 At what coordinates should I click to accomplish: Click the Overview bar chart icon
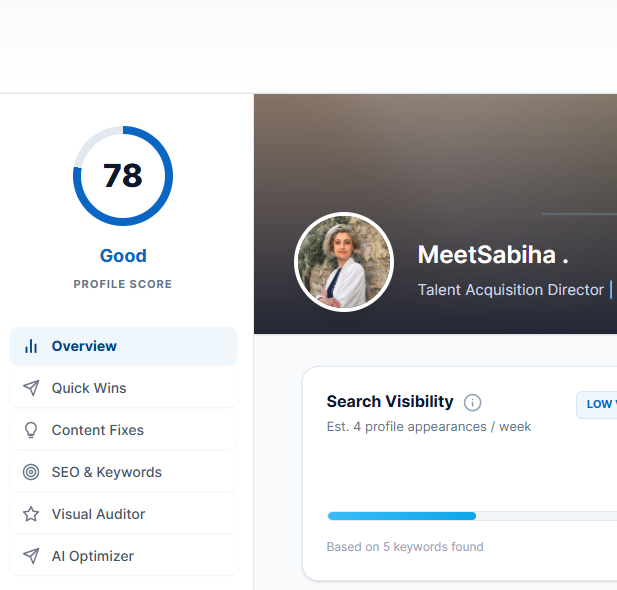tap(31, 346)
